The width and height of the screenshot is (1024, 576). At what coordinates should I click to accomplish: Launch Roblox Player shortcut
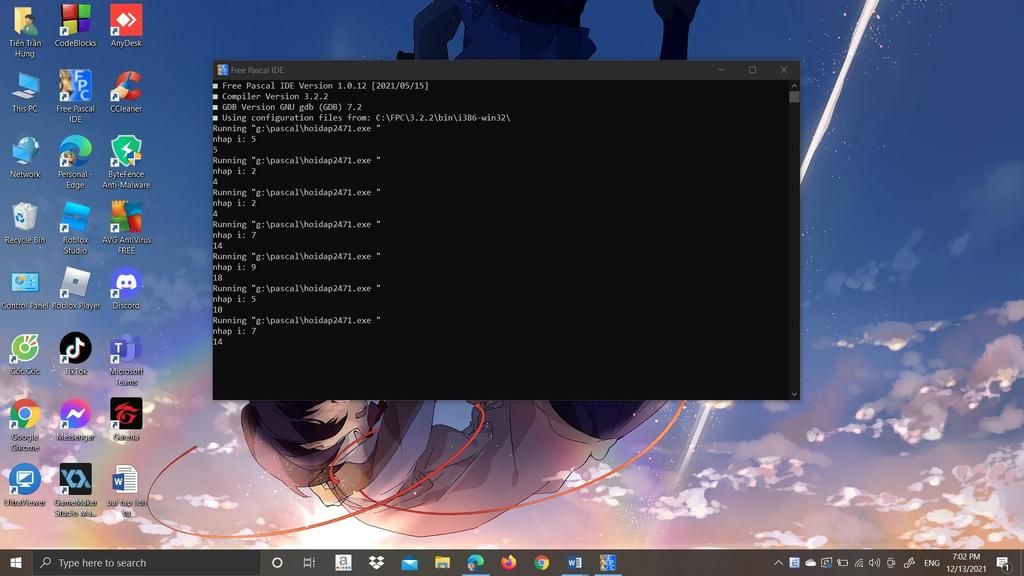coord(76,289)
